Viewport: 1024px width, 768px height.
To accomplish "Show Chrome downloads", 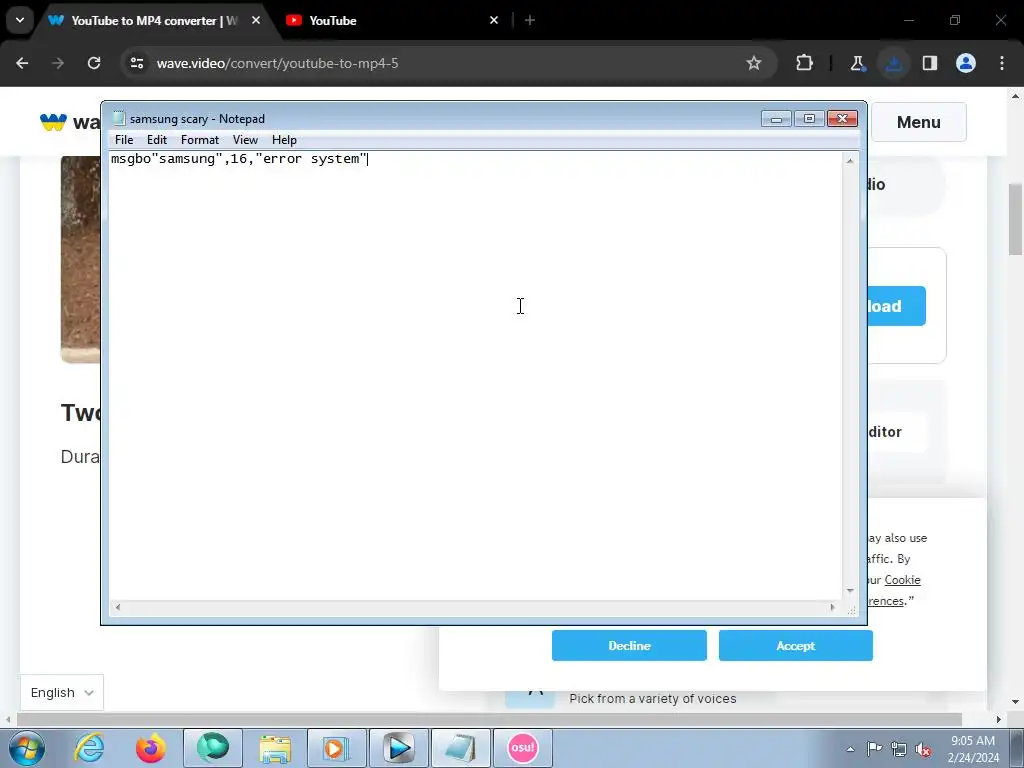I will 893,63.
